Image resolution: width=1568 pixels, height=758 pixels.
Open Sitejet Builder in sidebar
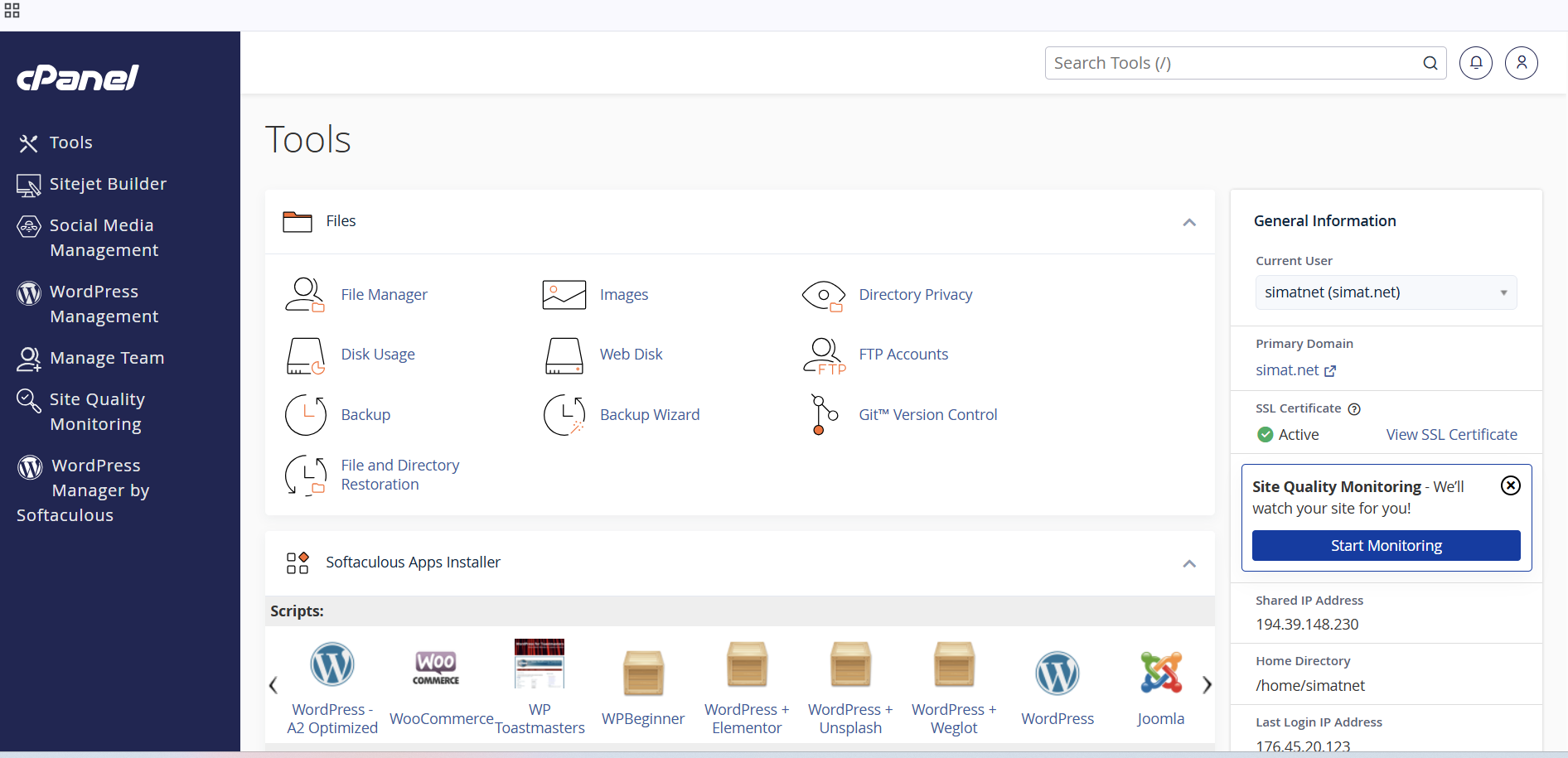coord(108,184)
